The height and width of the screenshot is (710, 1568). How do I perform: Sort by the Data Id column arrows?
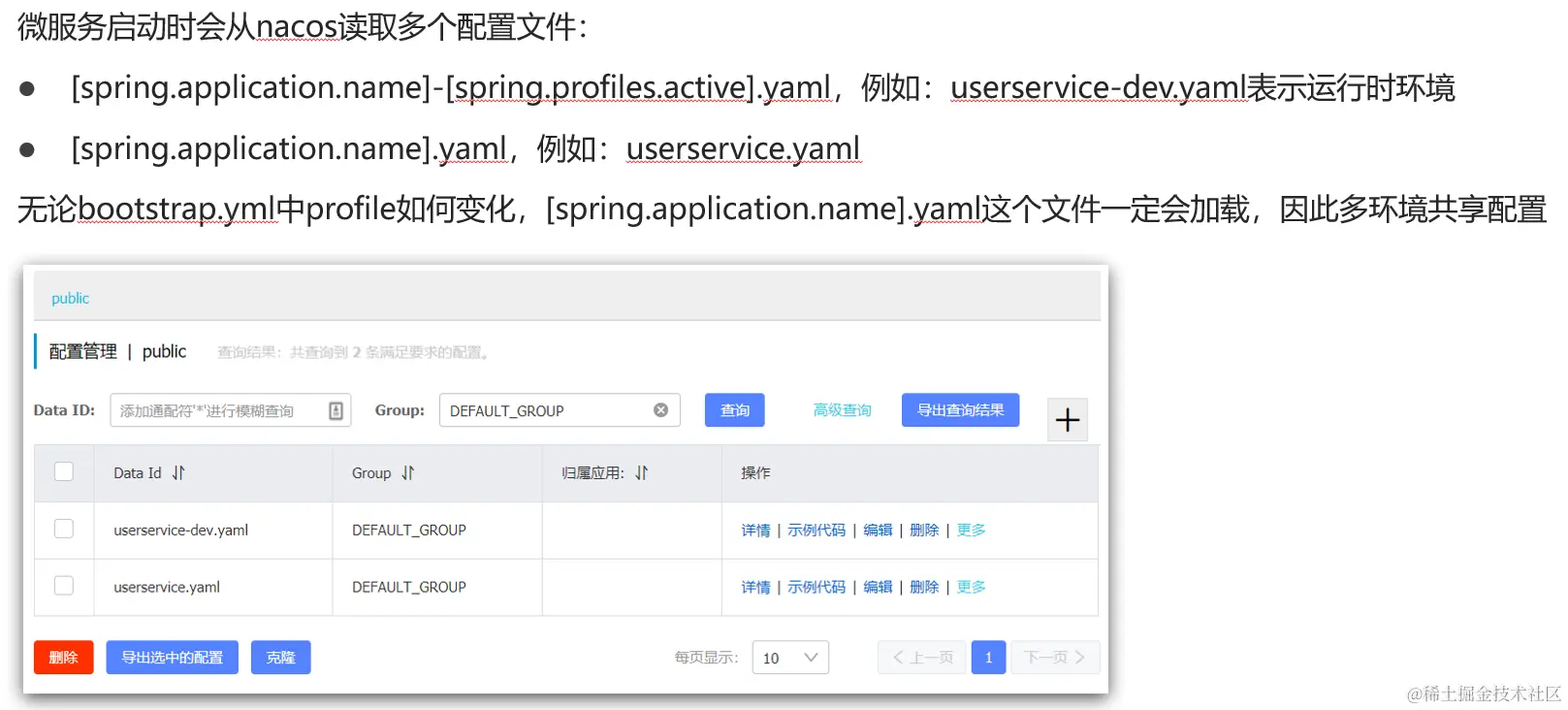click(178, 473)
